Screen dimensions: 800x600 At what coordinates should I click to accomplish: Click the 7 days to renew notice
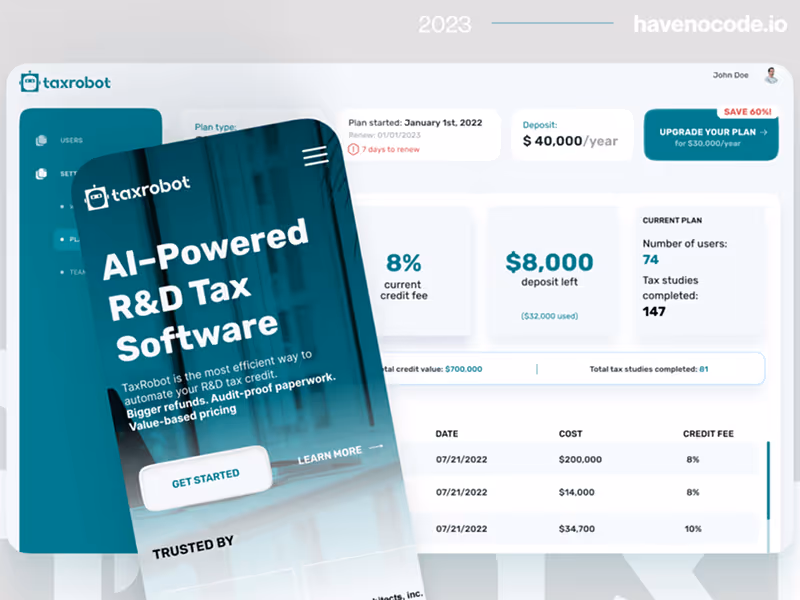[390, 149]
